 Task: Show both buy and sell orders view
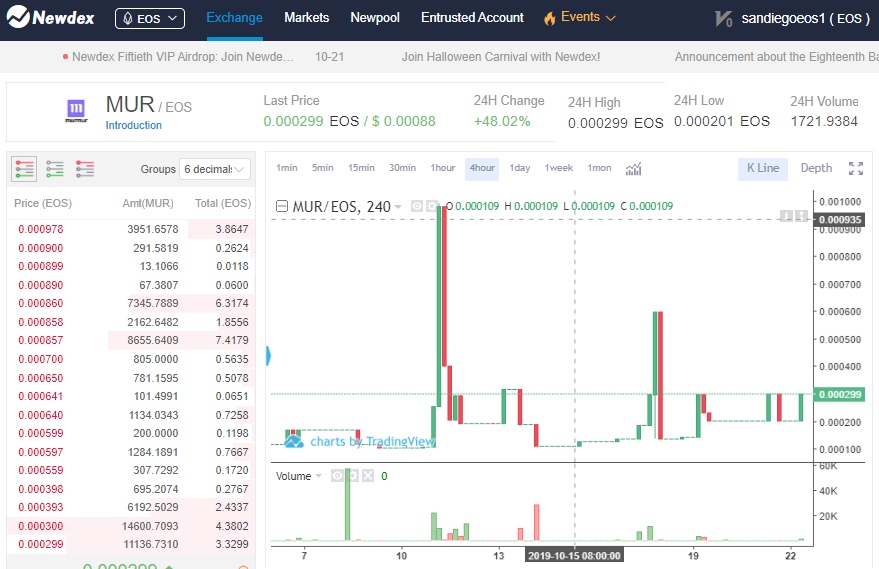(24, 169)
